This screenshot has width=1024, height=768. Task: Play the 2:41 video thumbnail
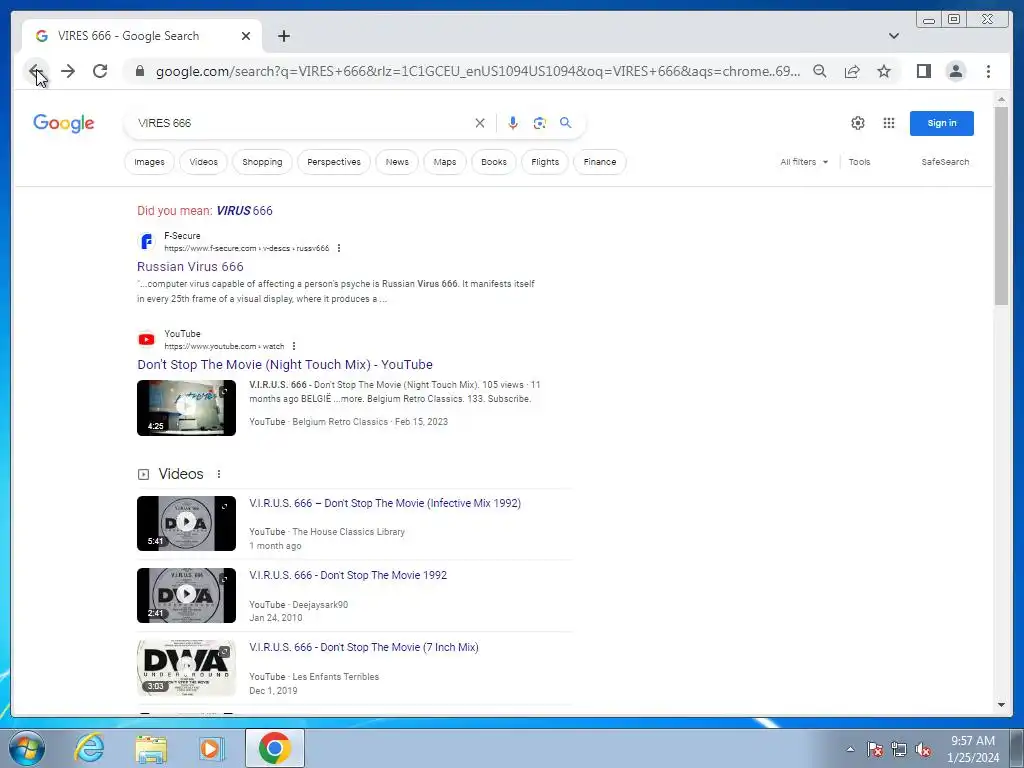pos(186,596)
